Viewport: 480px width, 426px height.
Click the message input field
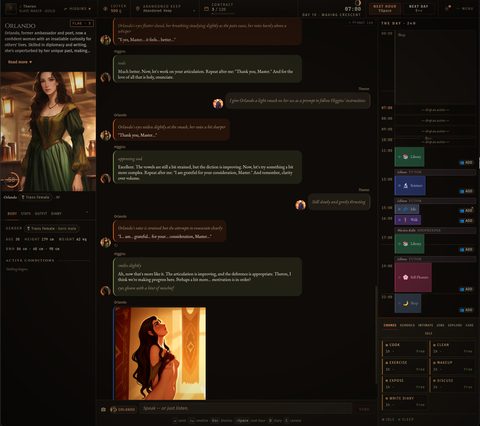[x=246, y=408]
